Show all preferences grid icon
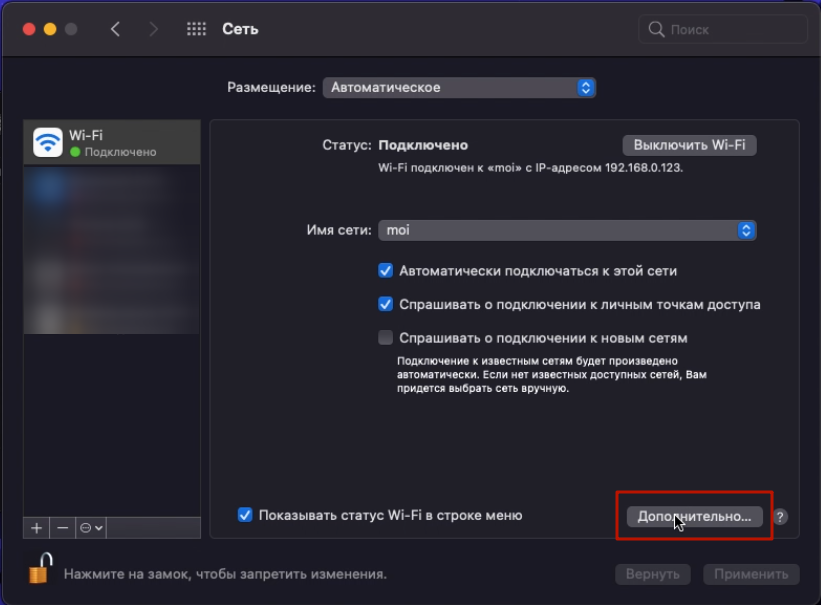This screenshot has width=821, height=605. (197, 29)
